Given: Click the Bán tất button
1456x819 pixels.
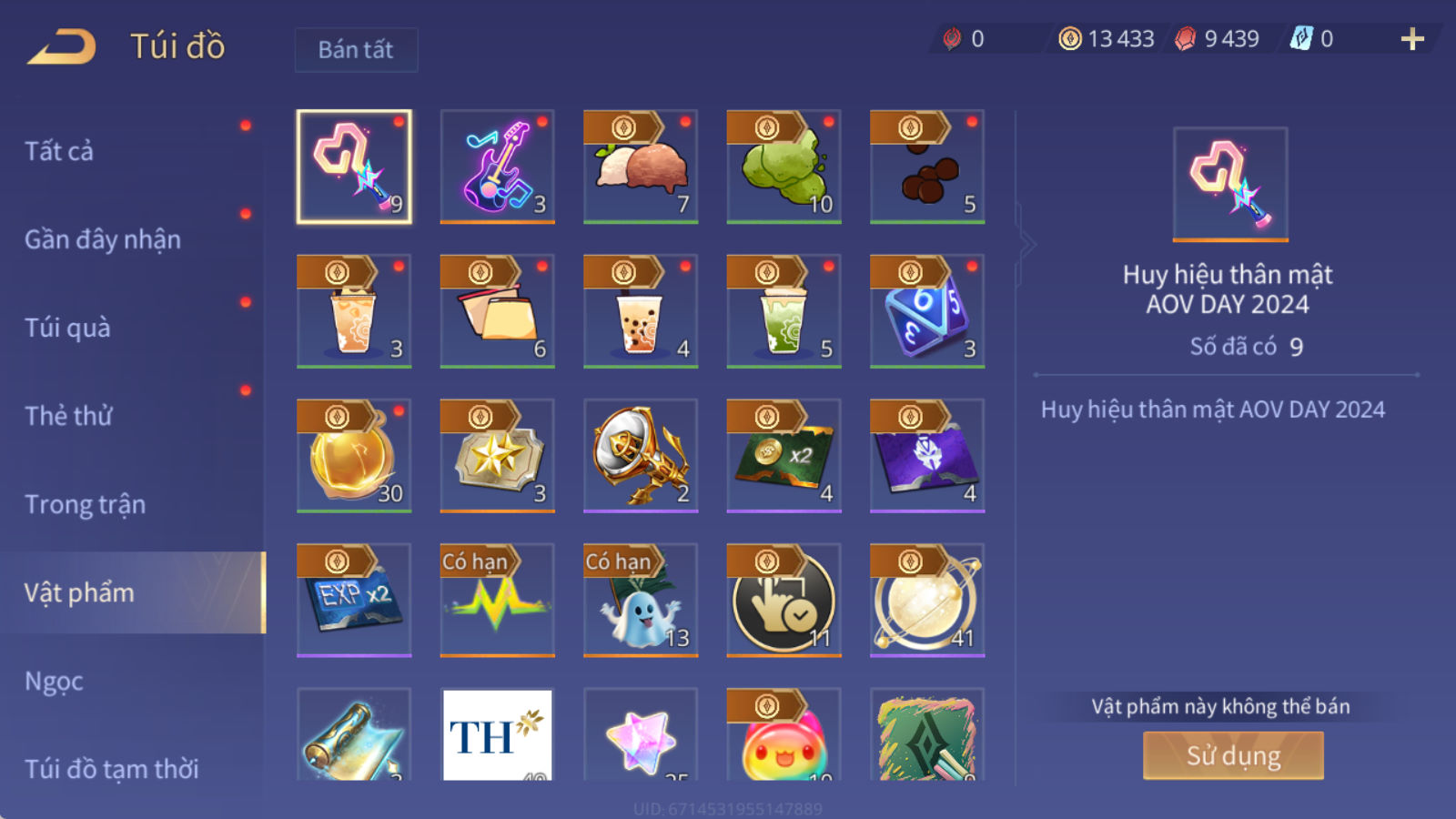Looking at the screenshot, I should (x=356, y=49).
